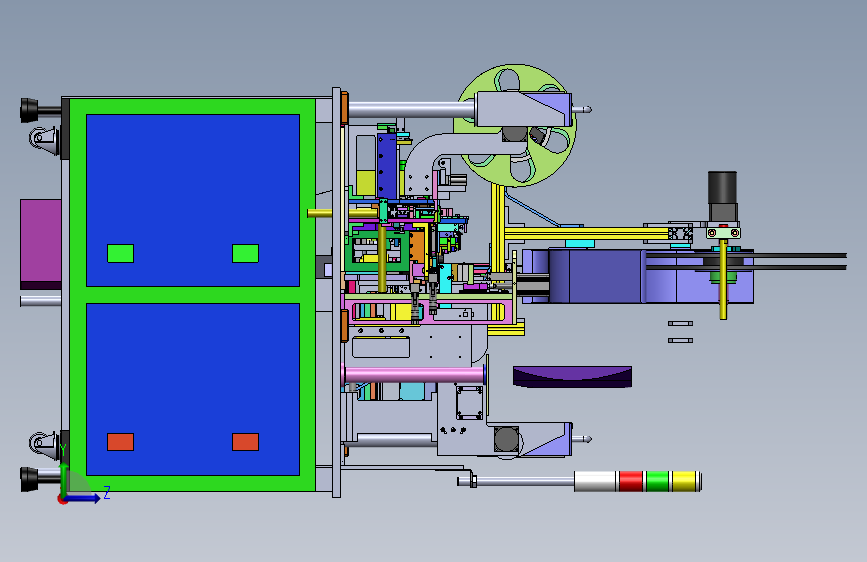Viewport: 867px width, 562px height.
Task: Select the lower-left caster wheel
Action: tap(44, 444)
